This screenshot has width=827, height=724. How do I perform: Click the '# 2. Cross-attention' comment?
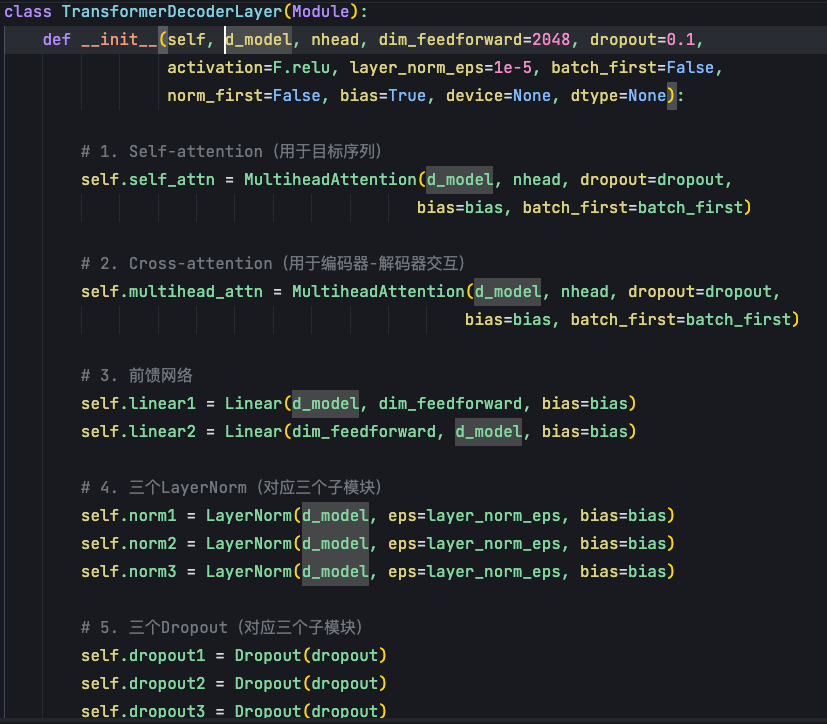[x=273, y=263]
